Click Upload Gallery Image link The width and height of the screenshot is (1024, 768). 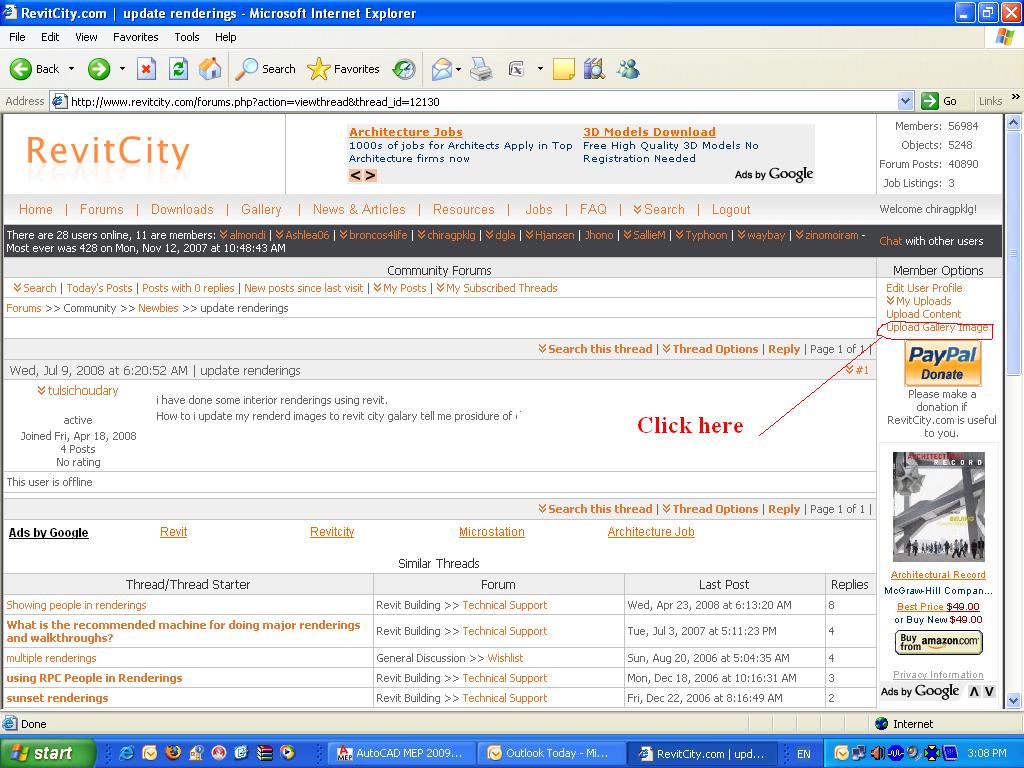[x=937, y=327]
